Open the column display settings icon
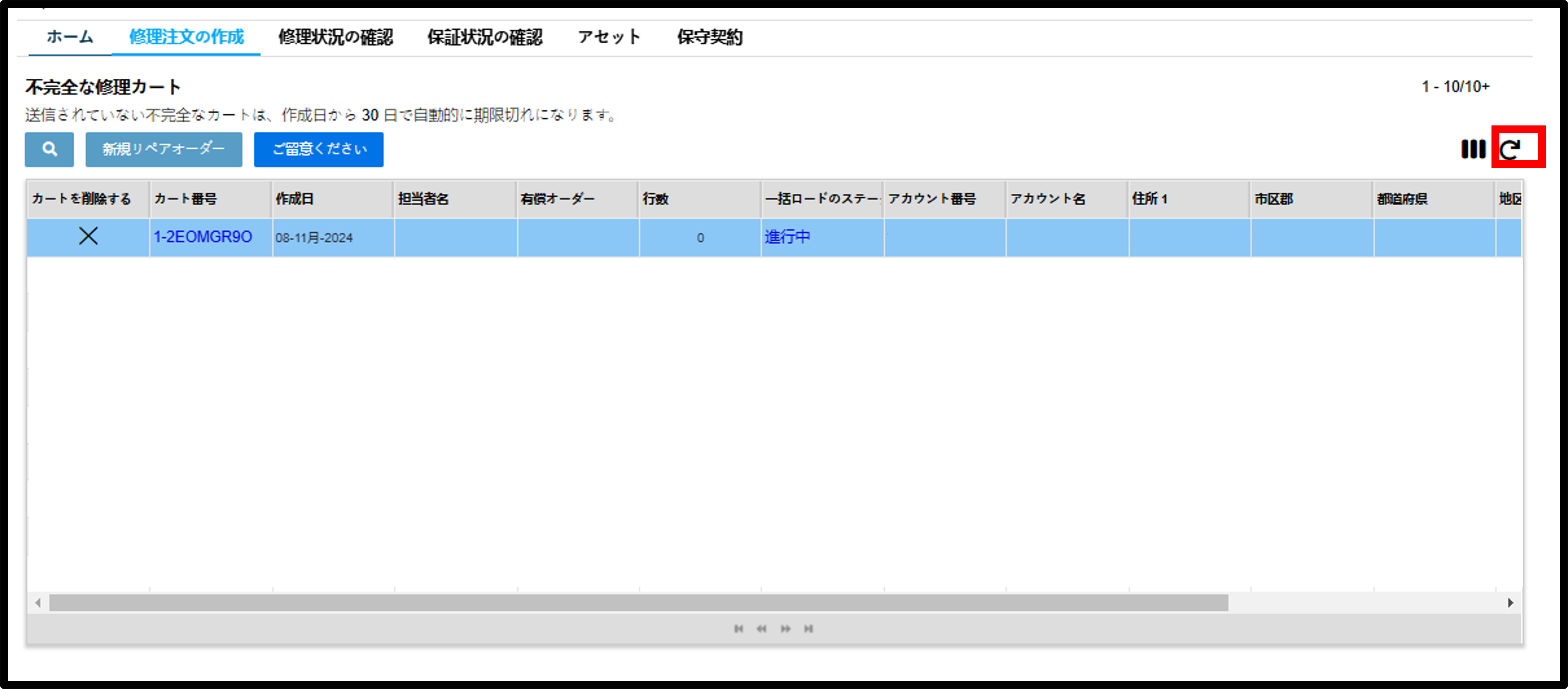 pos(1473,149)
